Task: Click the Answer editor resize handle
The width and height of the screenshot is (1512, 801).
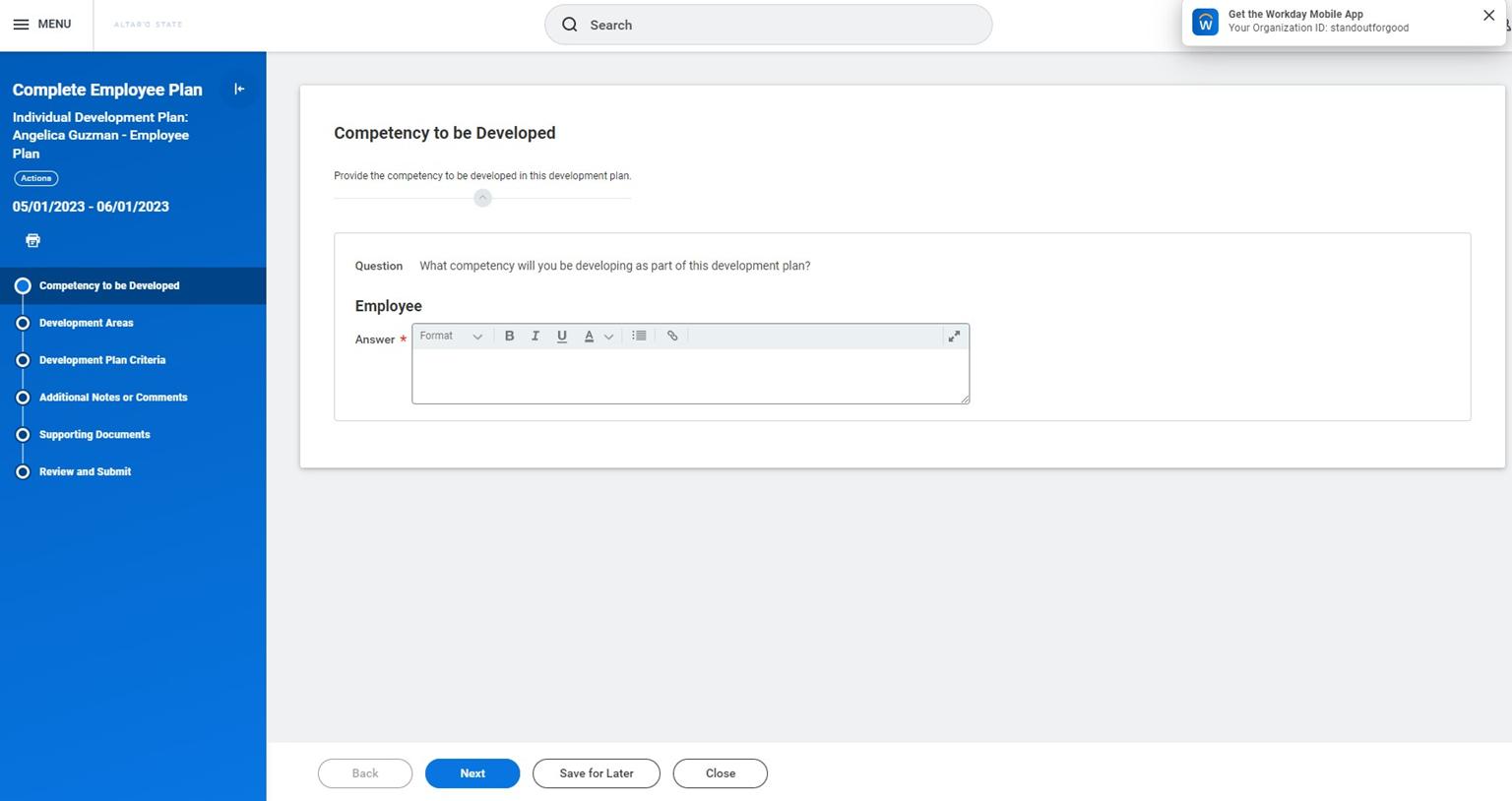Action: tap(965, 399)
